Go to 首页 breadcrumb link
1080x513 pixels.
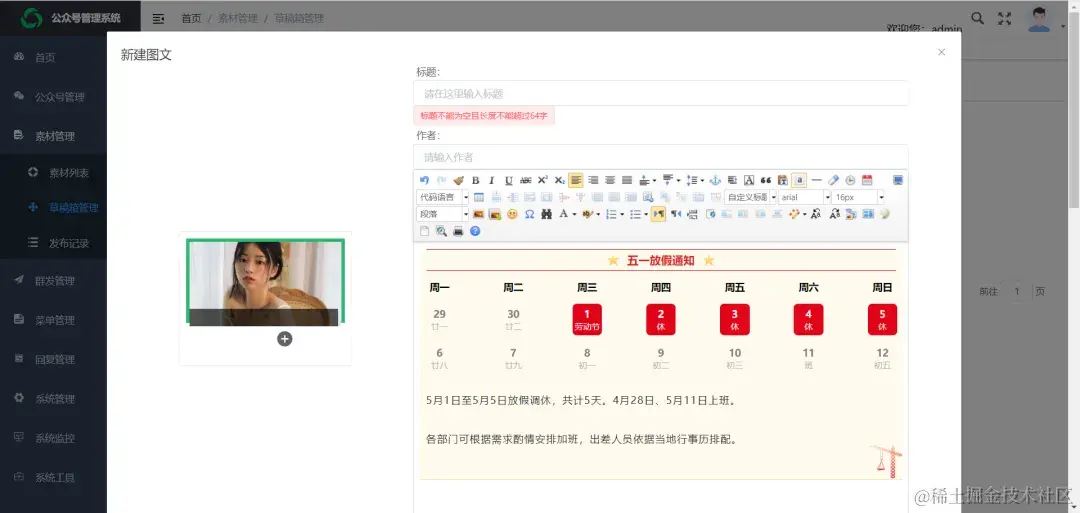(191, 19)
